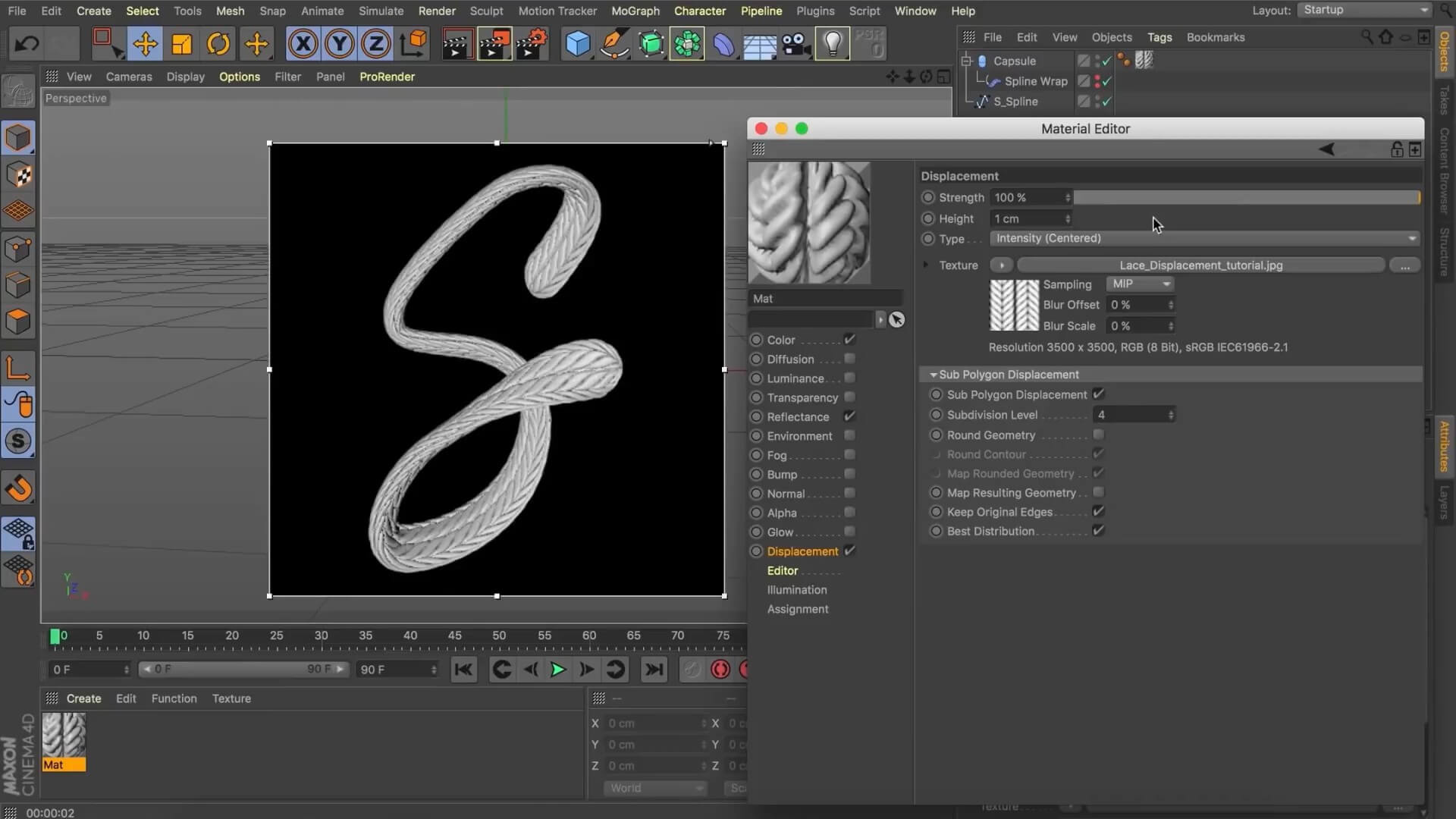Collapse the Sub Polygon Displacement section

(934, 375)
